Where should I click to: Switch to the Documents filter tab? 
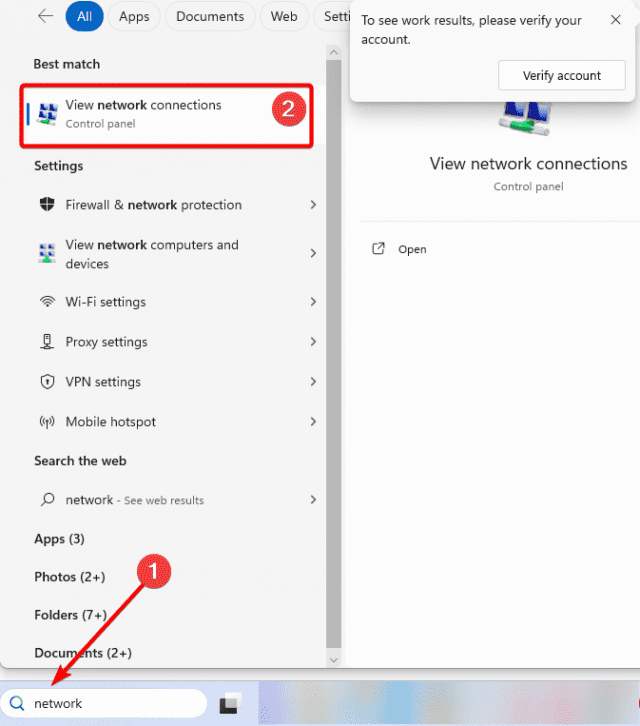click(x=210, y=16)
